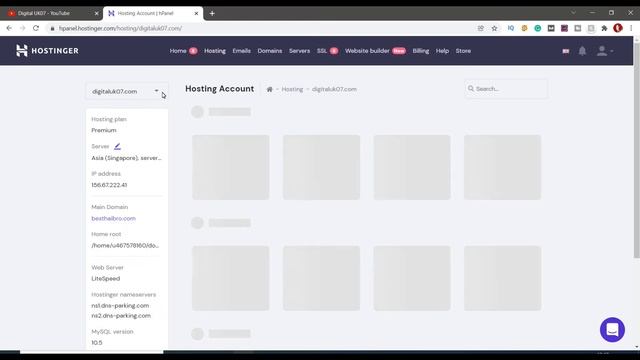Screen dimensions: 640x360
Task: Open the Chrome profile avatar
Action: pos(618,28)
